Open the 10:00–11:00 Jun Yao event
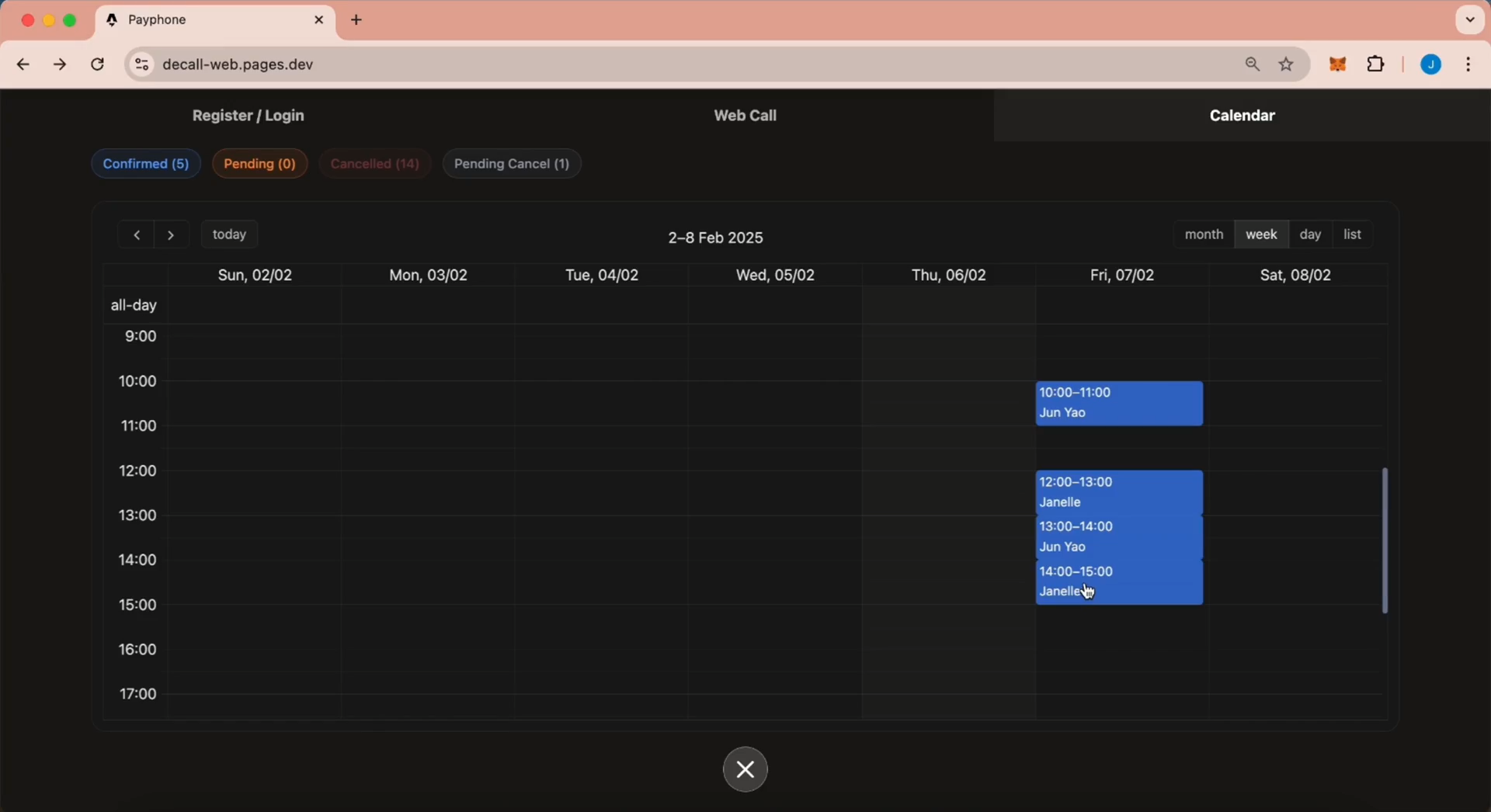1491x812 pixels. 1119,404
